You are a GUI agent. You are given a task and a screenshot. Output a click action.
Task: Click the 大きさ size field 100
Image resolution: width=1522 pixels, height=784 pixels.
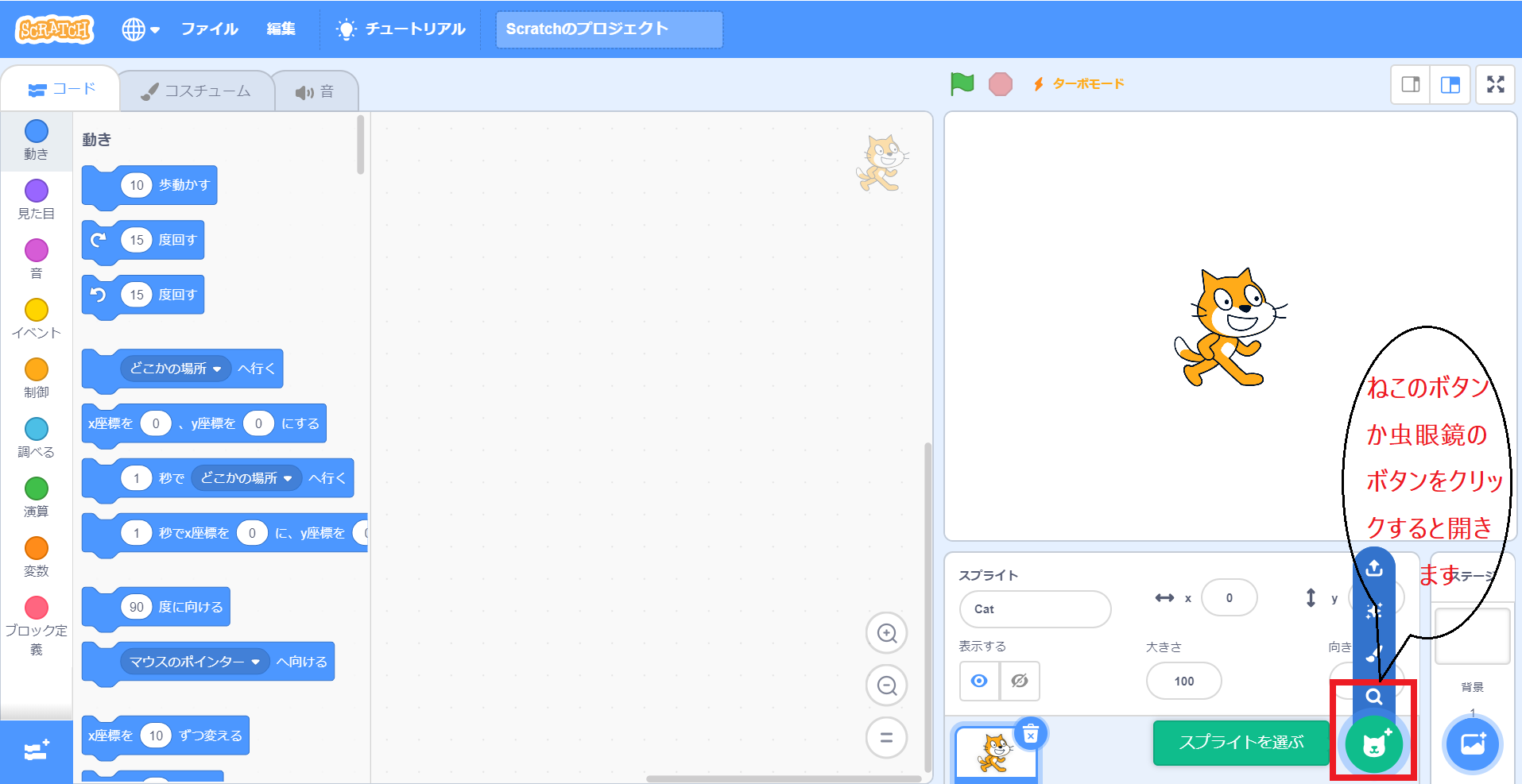[1183, 682]
